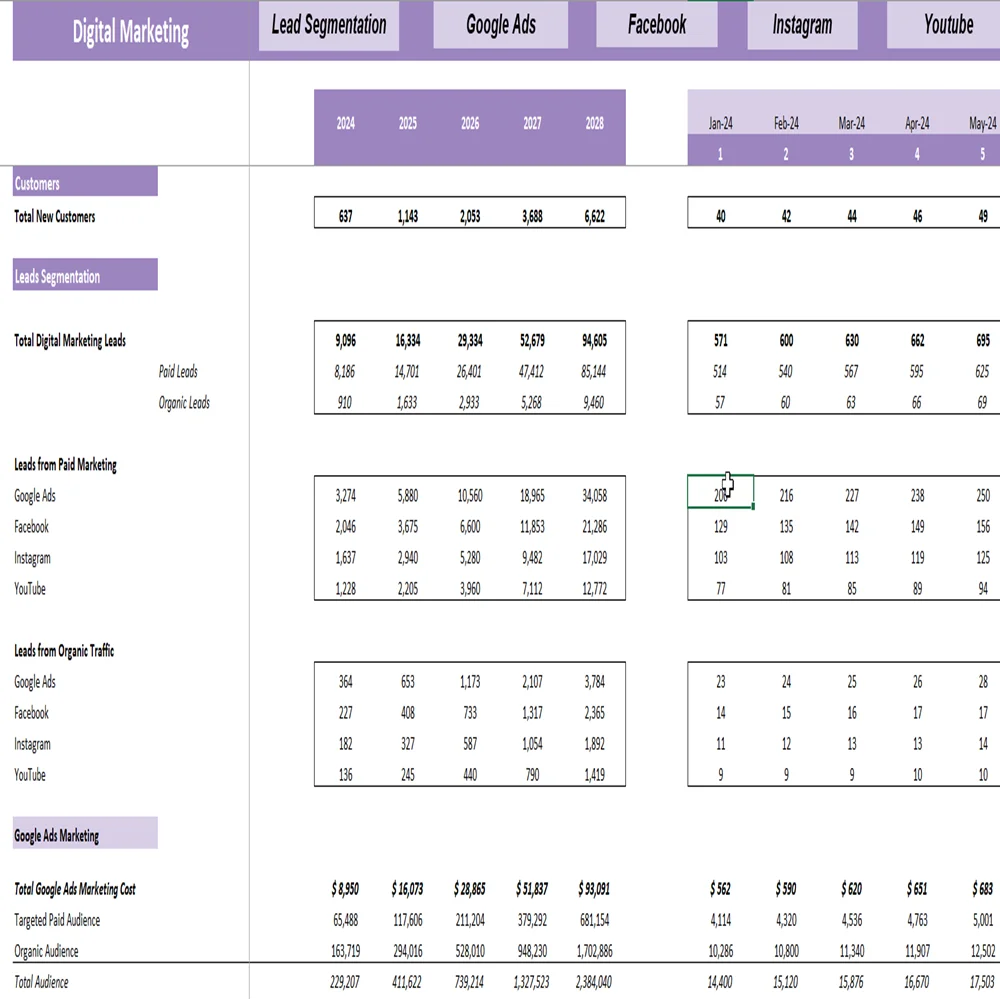
Task: Select Total Google Ads Marketing Cost $ 8,950
Action: pyautogui.click(x=345, y=889)
